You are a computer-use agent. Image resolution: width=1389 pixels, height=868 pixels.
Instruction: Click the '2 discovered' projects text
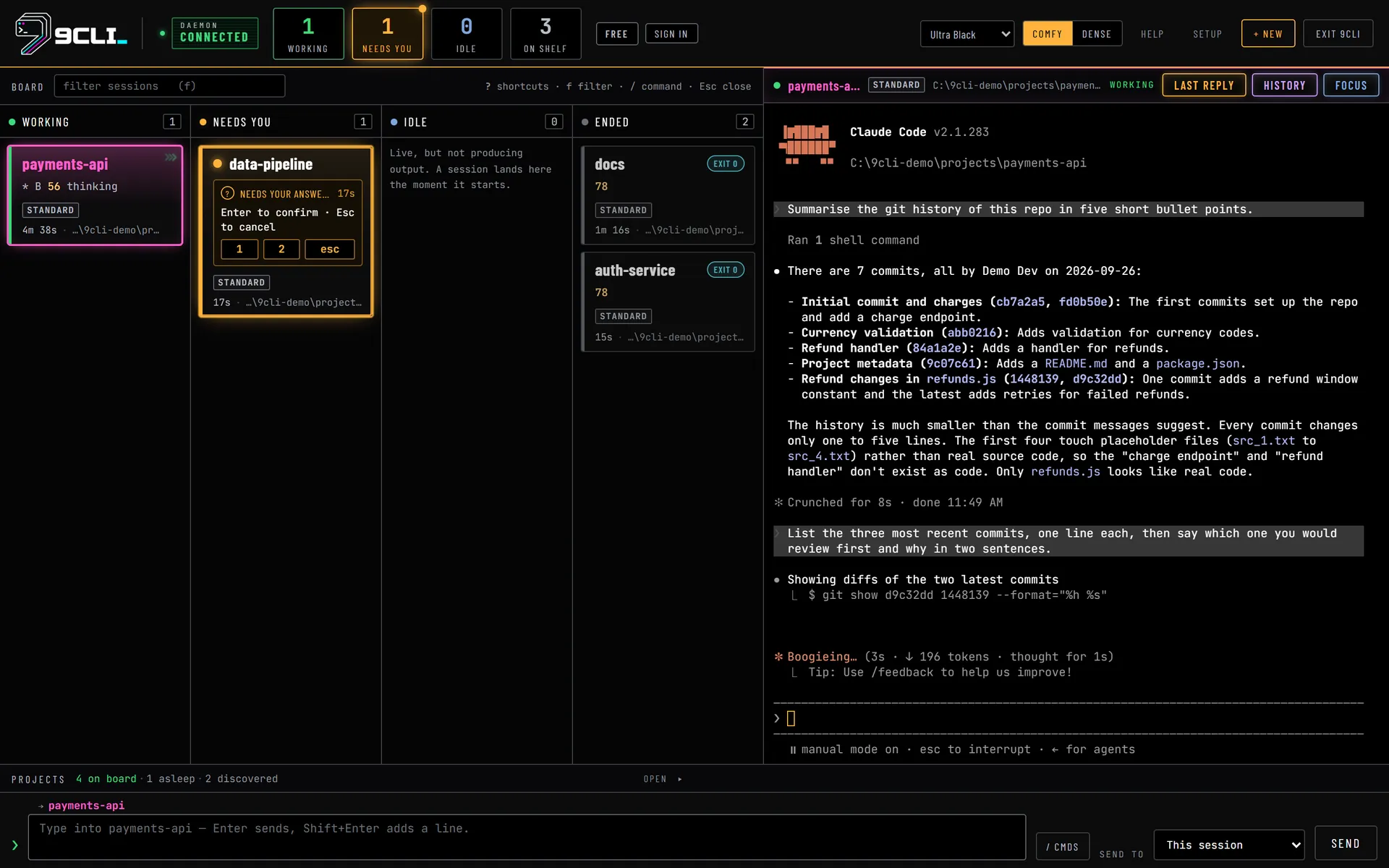pos(242,779)
